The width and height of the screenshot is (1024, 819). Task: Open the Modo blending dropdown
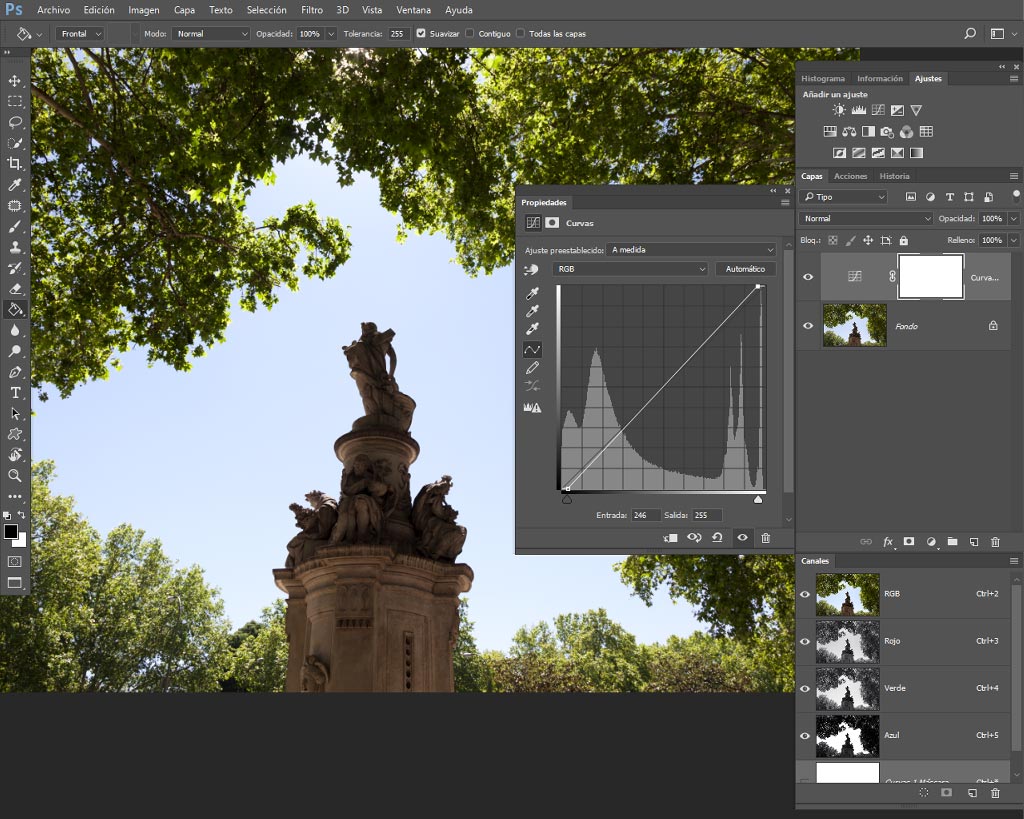[x=211, y=33]
